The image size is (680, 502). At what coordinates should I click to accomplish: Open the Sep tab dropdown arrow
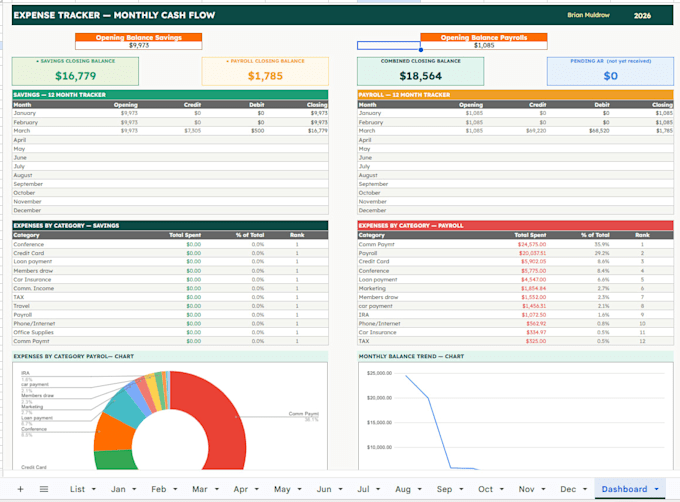461,489
